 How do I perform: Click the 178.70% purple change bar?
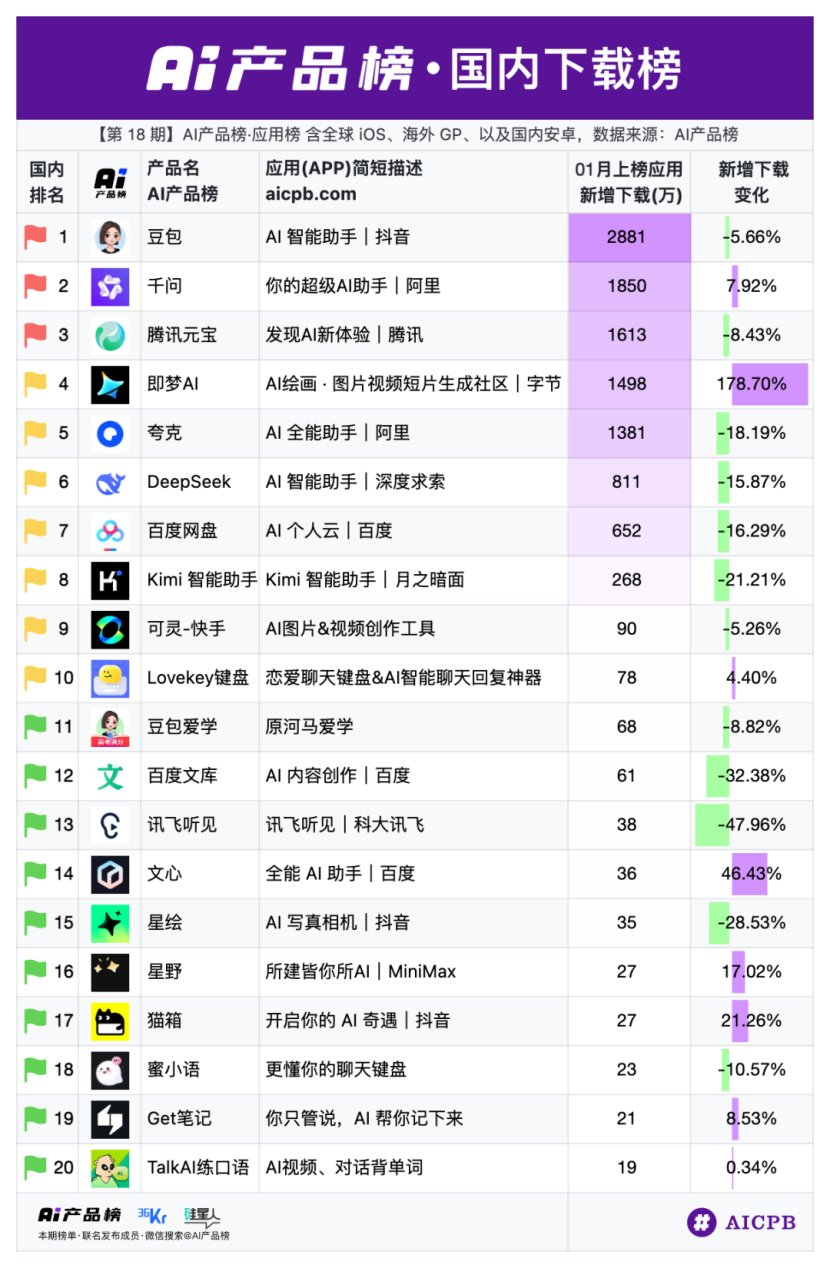pyautogui.click(x=768, y=385)
